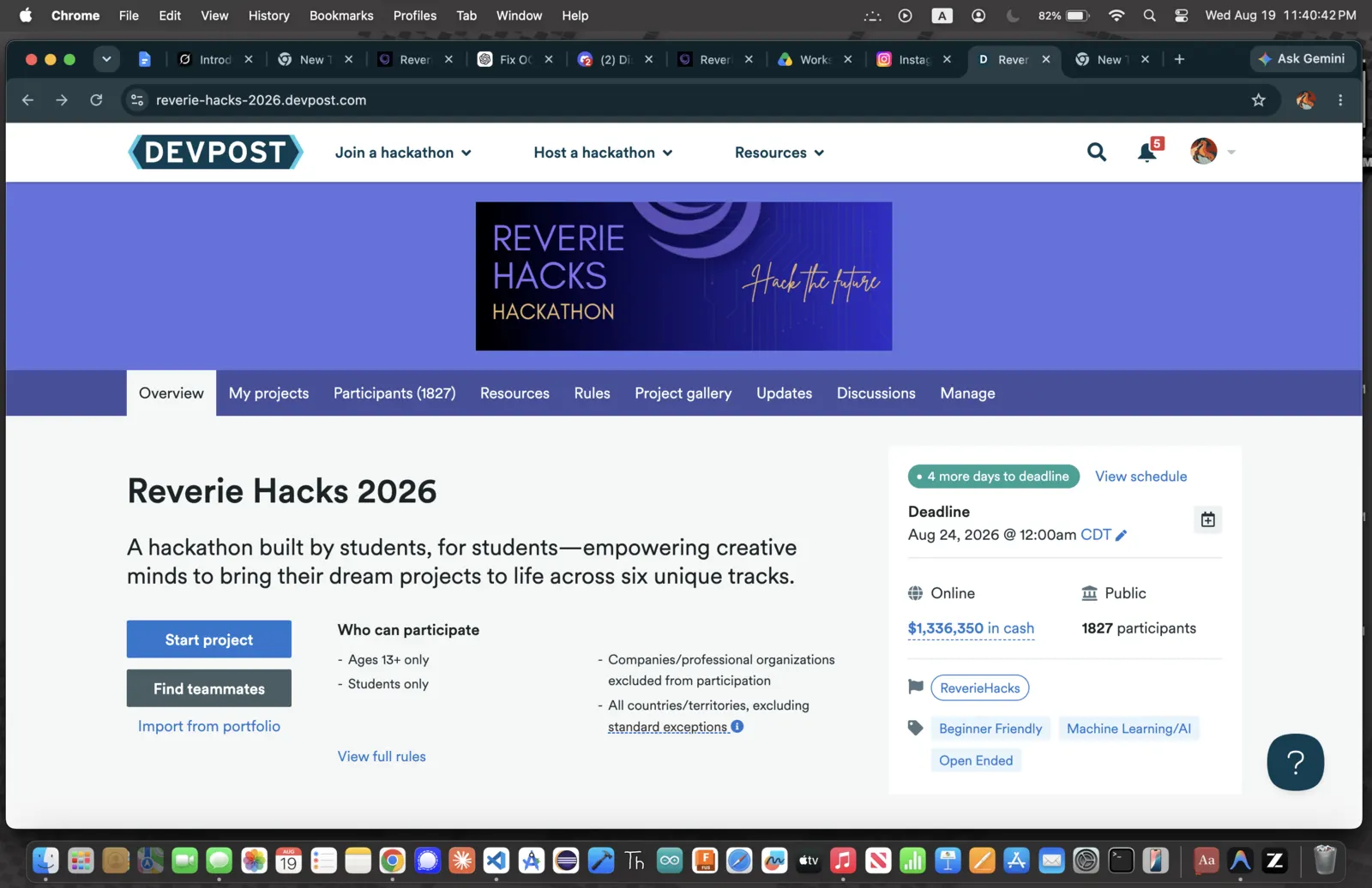1372x888 pixels.
Task: Click the Find teammates button
Action: pos(209,688)
